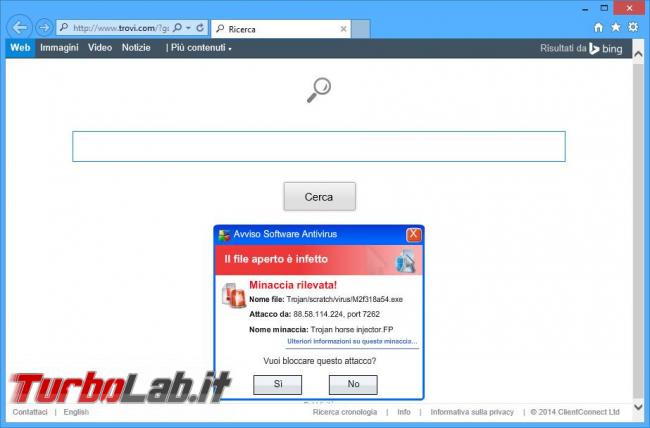
Task: Open the browser Home icon
Action: tap(598, 27)
